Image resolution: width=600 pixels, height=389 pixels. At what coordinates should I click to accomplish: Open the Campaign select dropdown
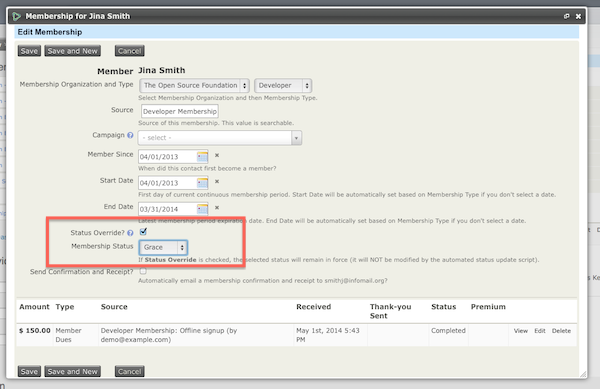[220, 138]
